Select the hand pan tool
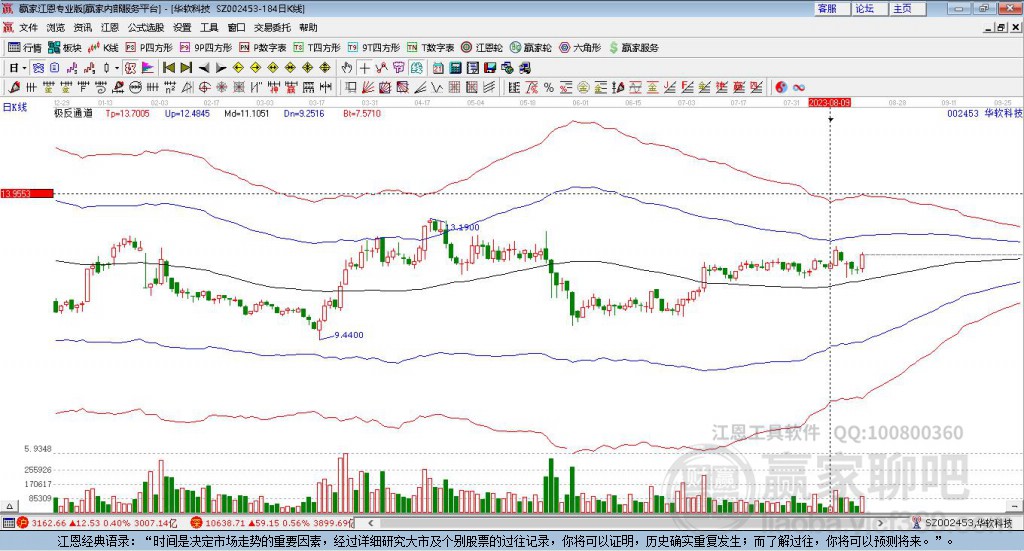 [347, 68]
